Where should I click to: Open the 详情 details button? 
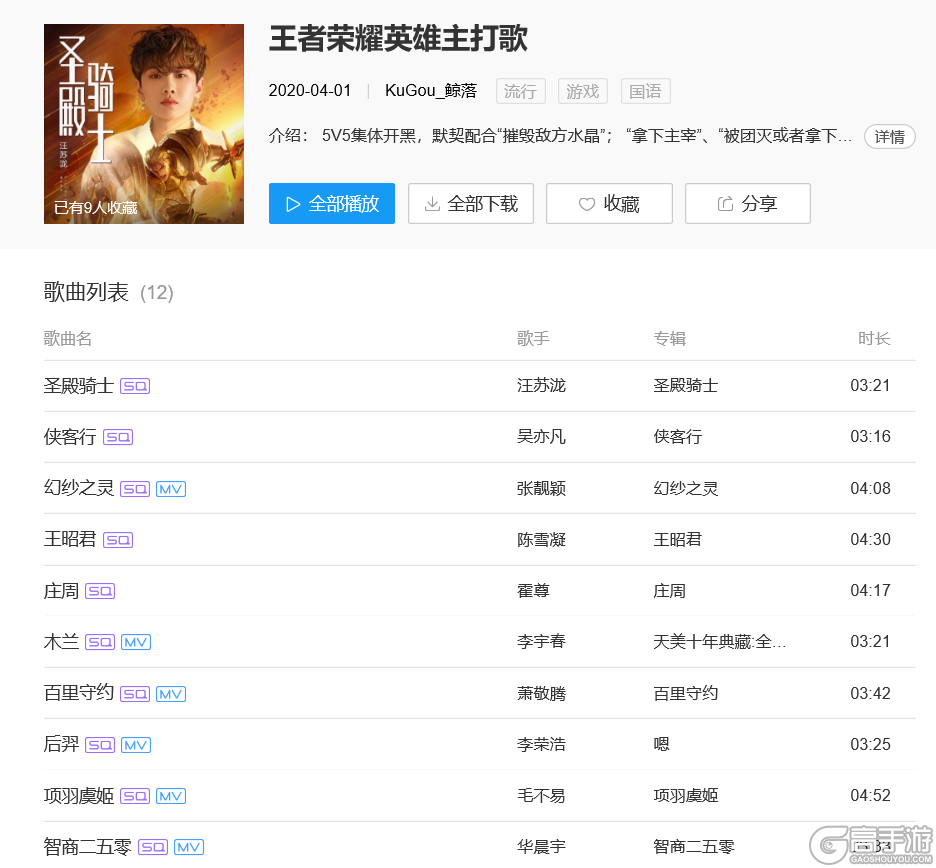click(889, 137)
